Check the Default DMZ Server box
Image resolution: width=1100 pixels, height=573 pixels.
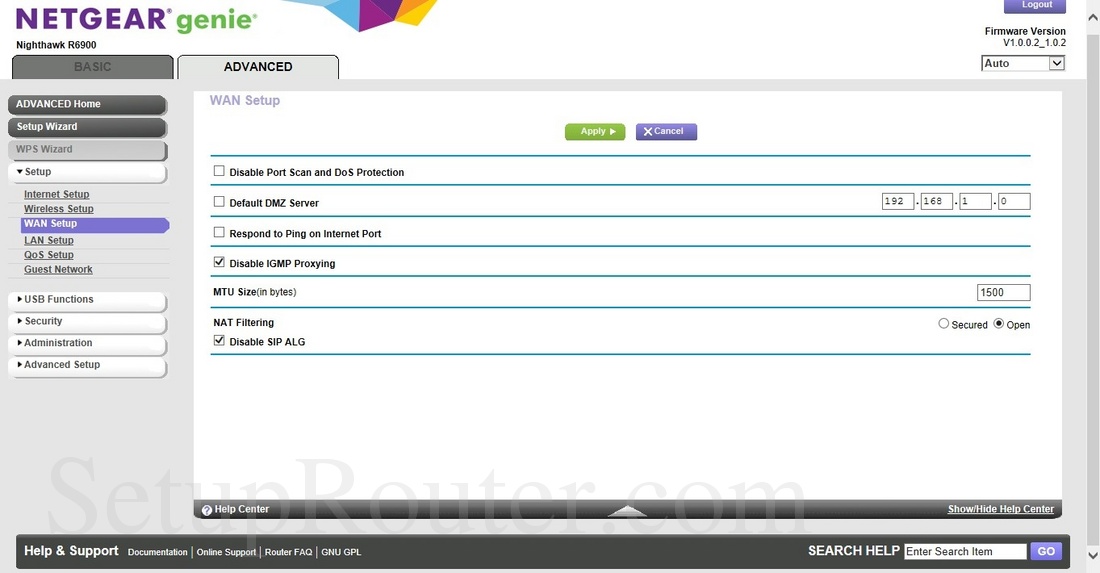[x=219, y=202]
